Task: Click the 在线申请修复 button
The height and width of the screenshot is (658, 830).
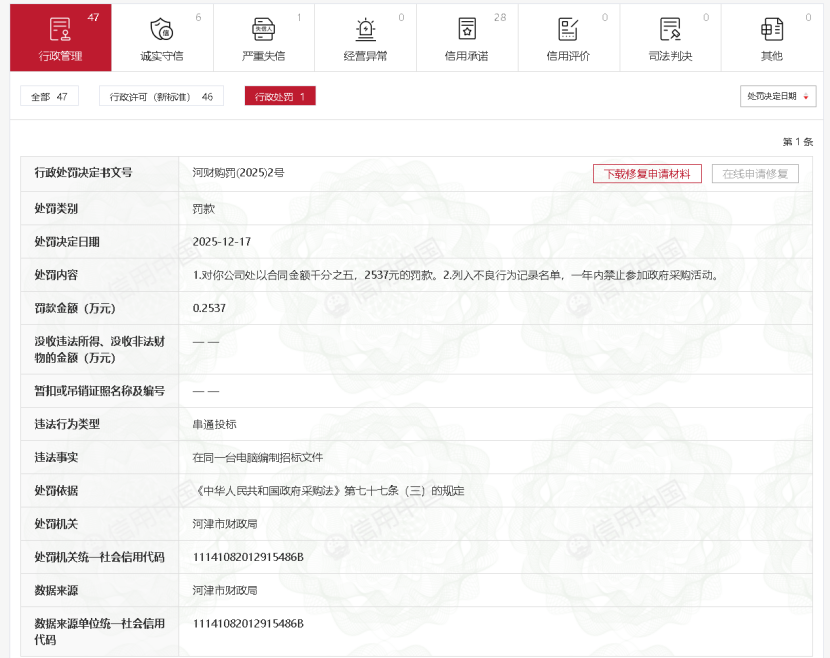Action: tap(755, 174)
